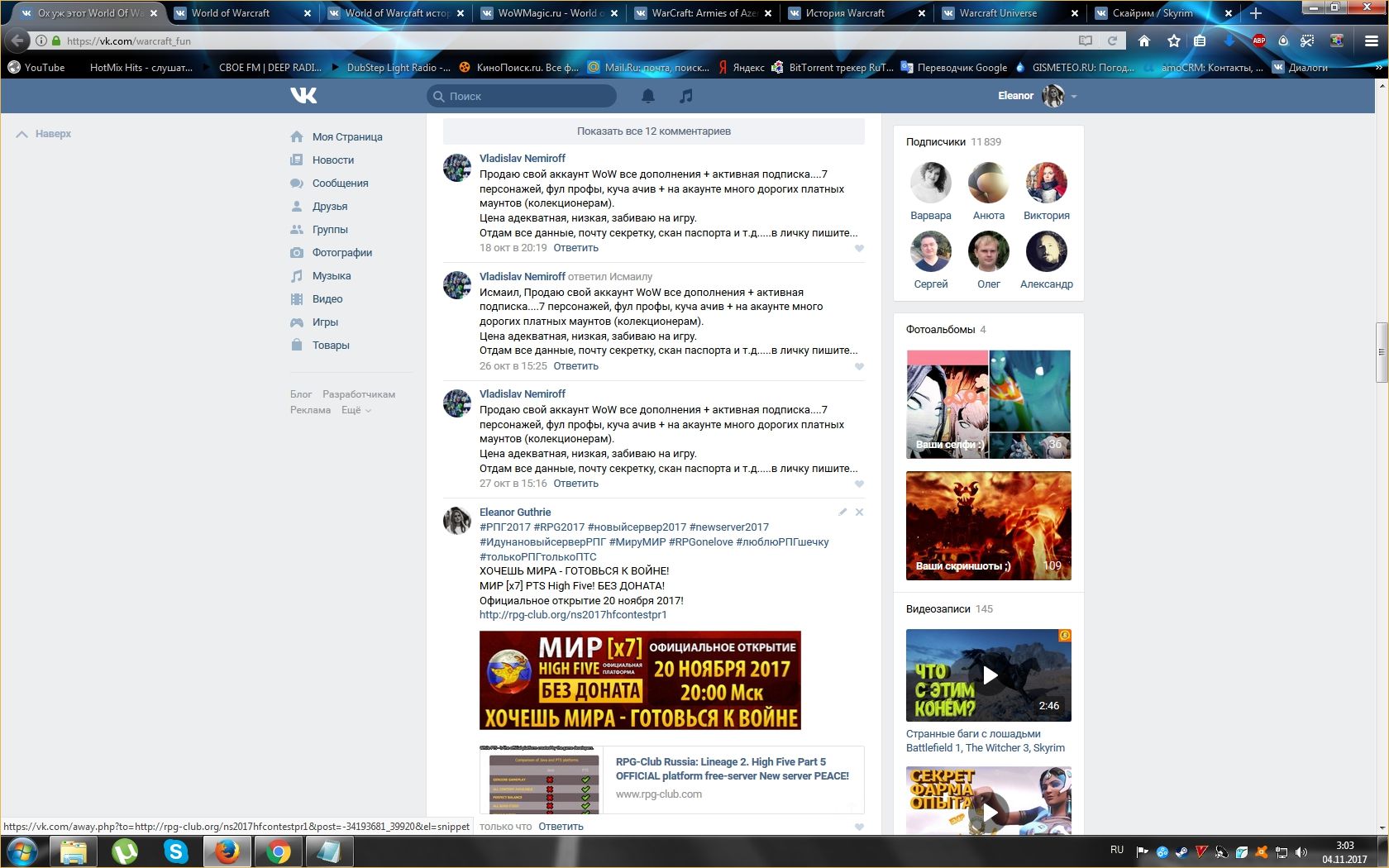Open a new browser tab
The width and height of the screenshot is (1389, 868).
point(1256,13)
